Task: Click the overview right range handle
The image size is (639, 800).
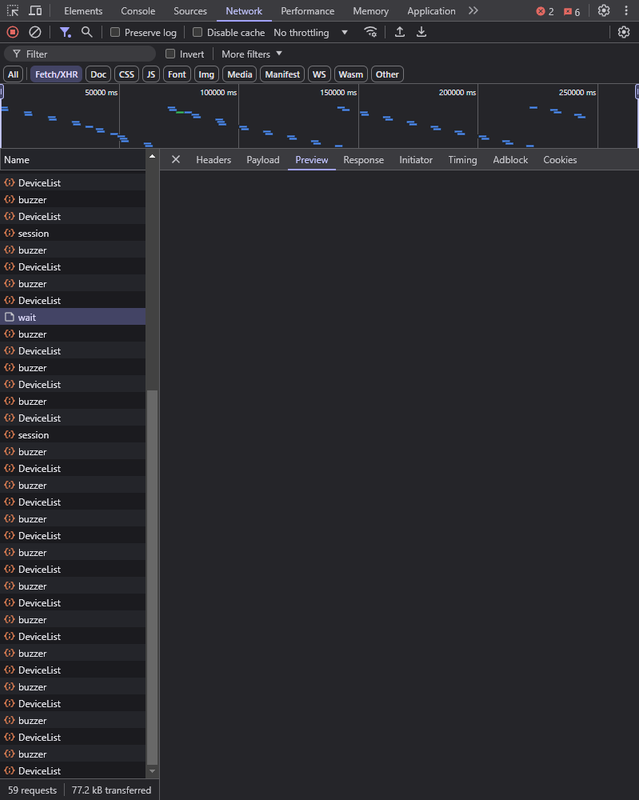Action: 637,91
